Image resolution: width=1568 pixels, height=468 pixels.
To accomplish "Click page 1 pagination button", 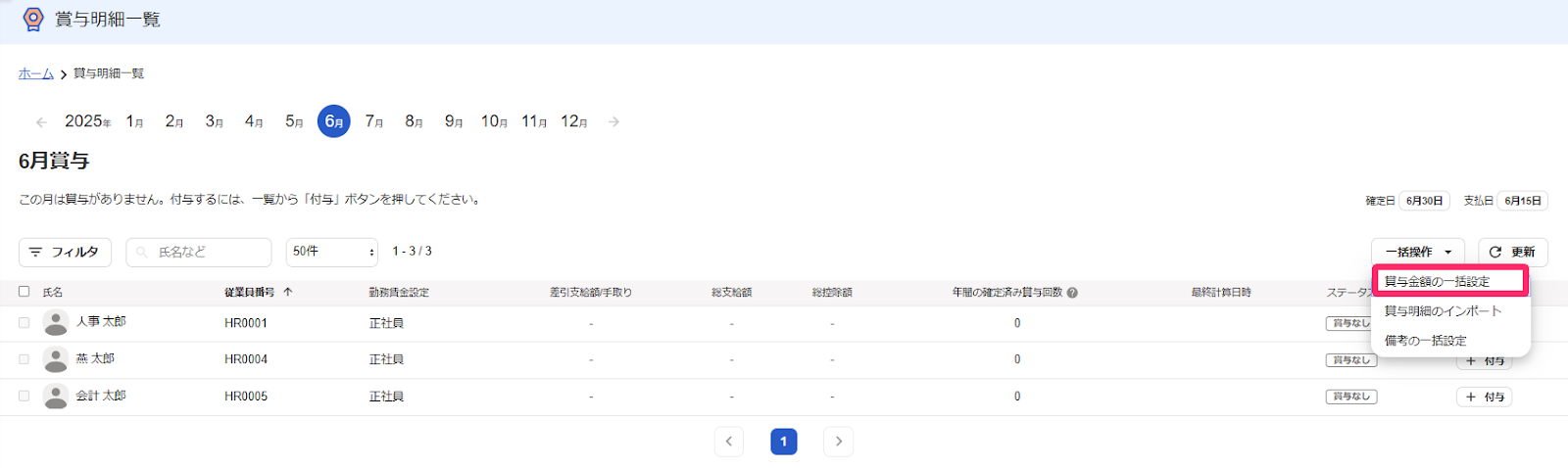I will [x=784, y=442].
